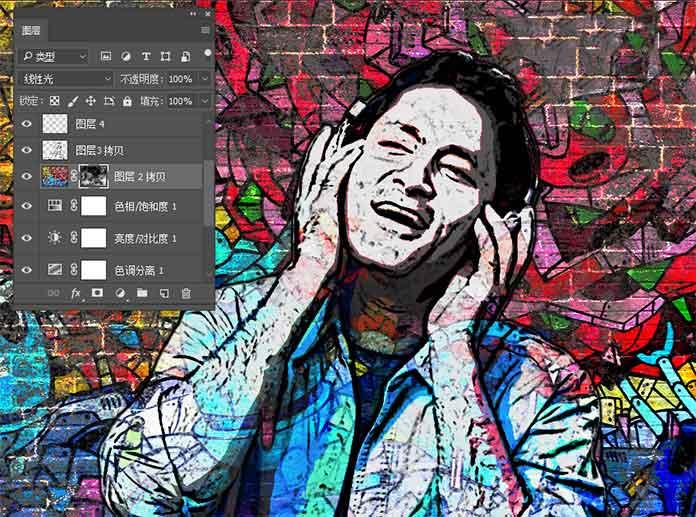The image size is (696, 517).
Task: Hide the 图层 3 拷贝 layer
Action: (x=27, y=150)
